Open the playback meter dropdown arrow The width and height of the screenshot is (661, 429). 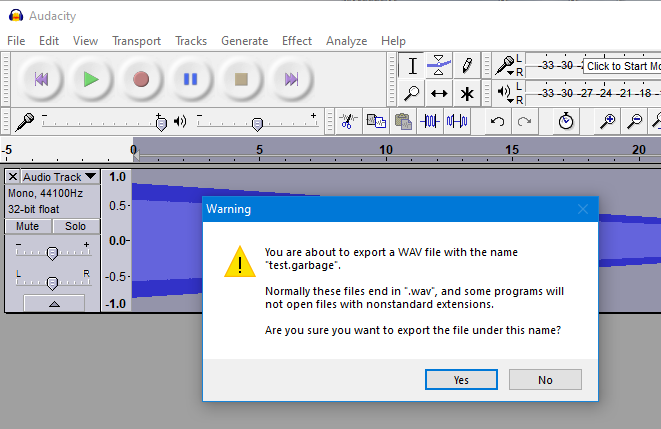point(511,101)
